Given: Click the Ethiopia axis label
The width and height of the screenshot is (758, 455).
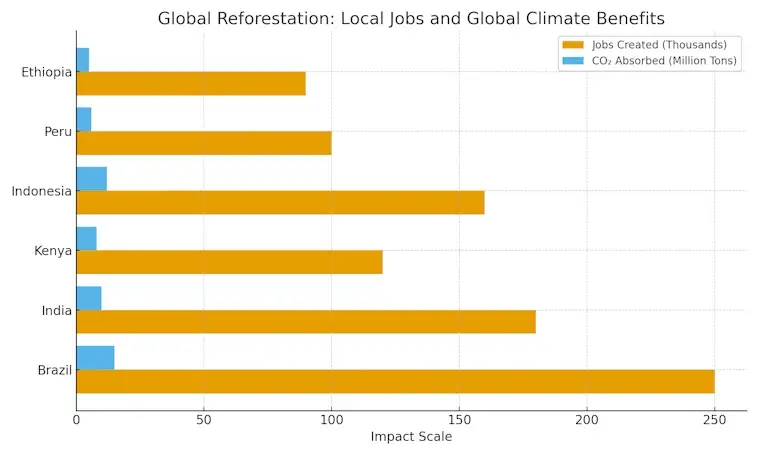Looking at the screenshot, I should coord(46,72).
